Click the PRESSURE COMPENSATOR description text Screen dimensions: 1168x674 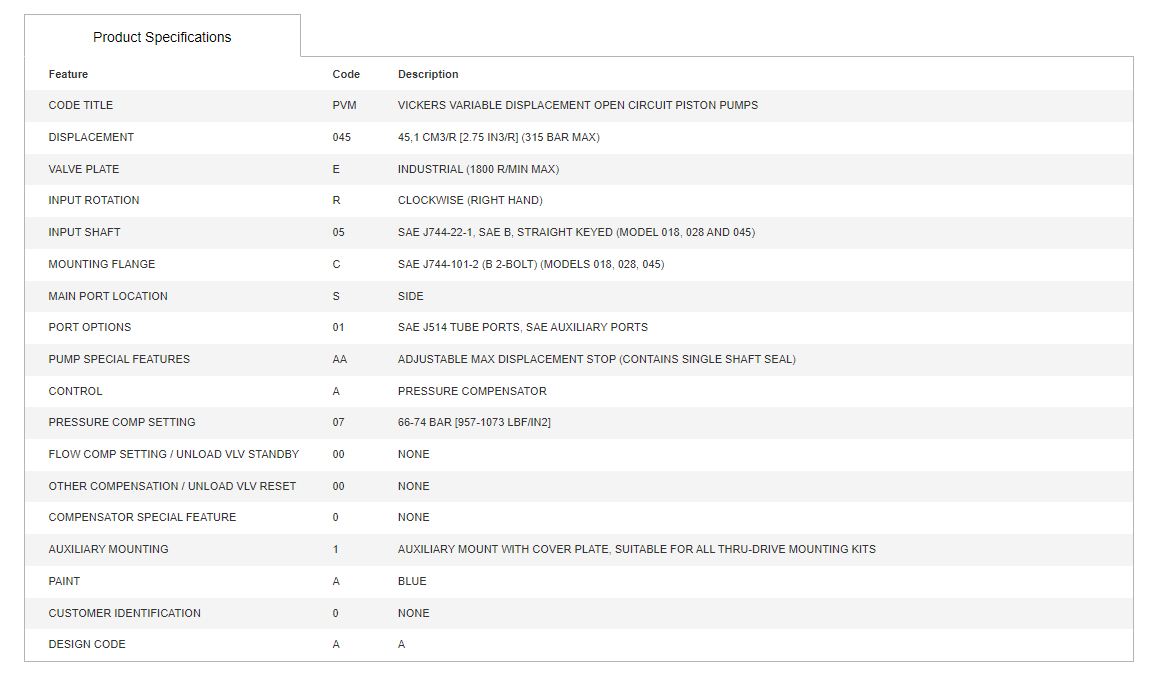click(x=472, y=391)
